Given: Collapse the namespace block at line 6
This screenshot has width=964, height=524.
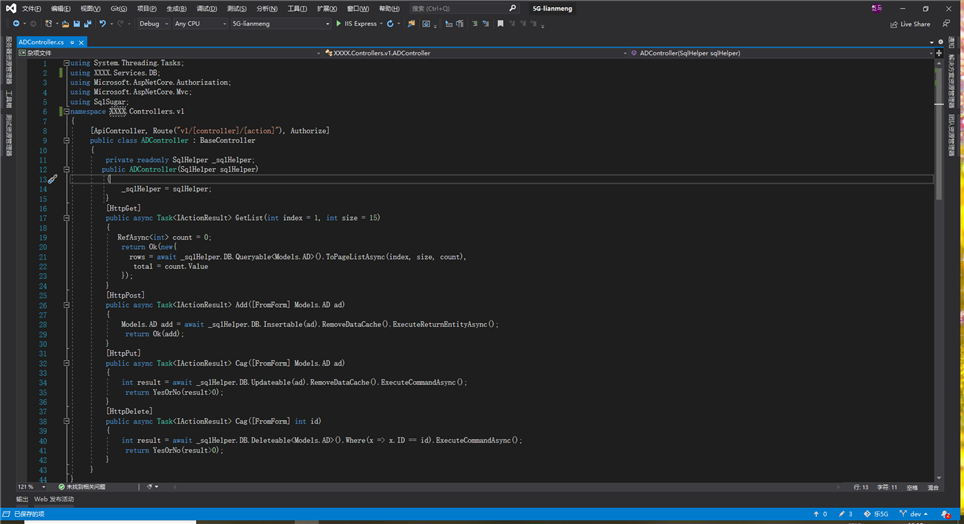Looking at the screenshot, I should (66, 111).
